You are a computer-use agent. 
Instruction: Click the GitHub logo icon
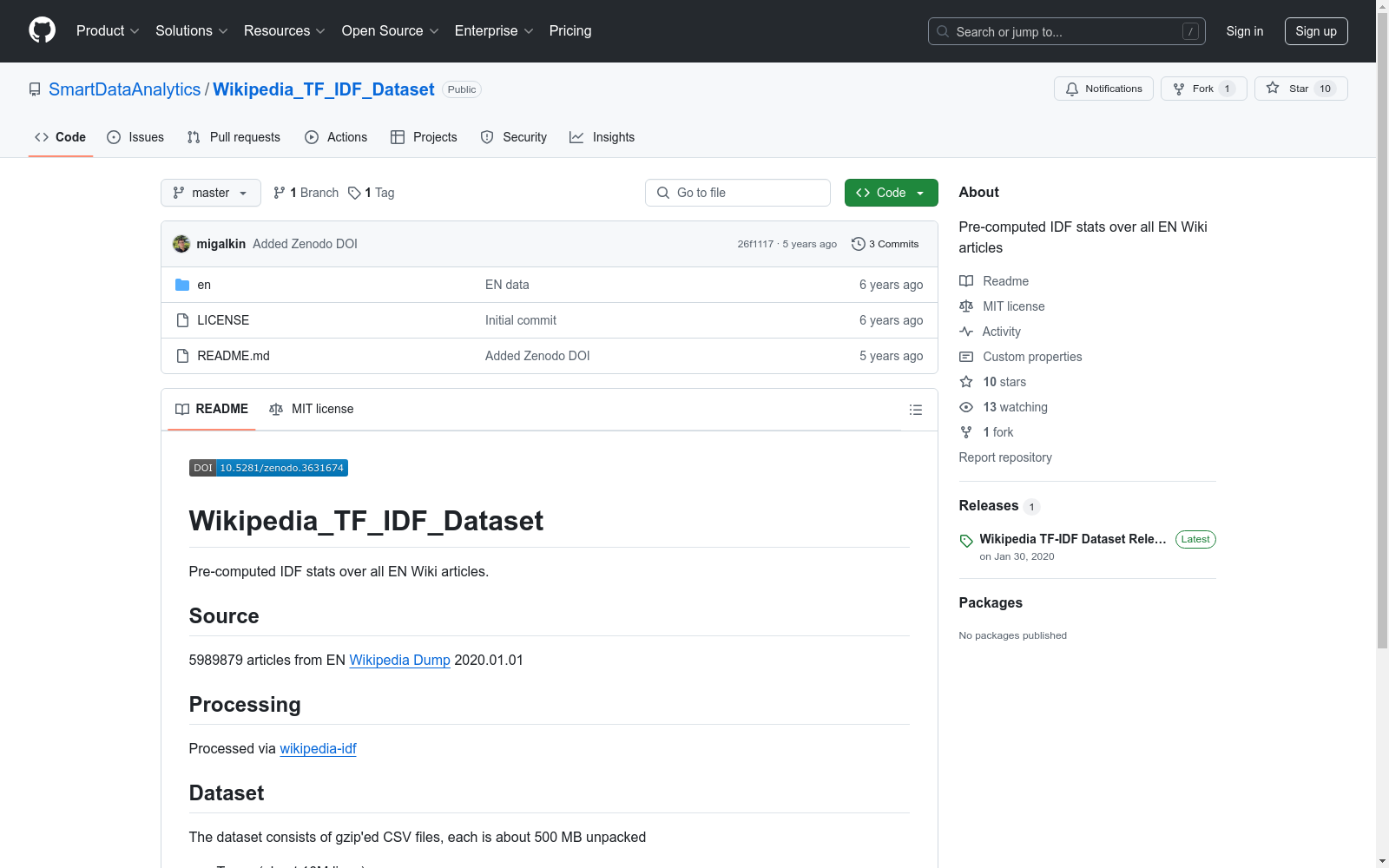click(42, 30)
